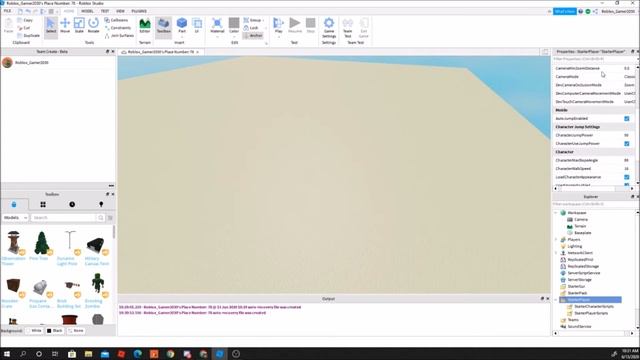640x360 pixels.
Task: Choose the Scale tool
Action: pos(79,26)
